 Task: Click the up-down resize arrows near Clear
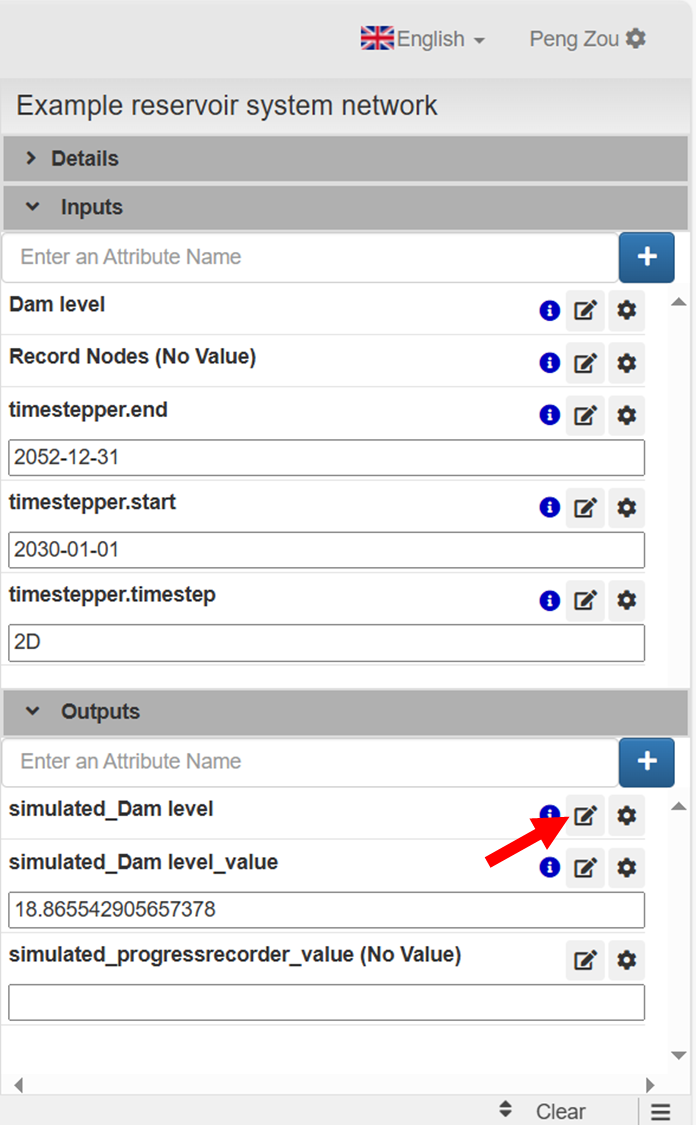pos(506,1110)
